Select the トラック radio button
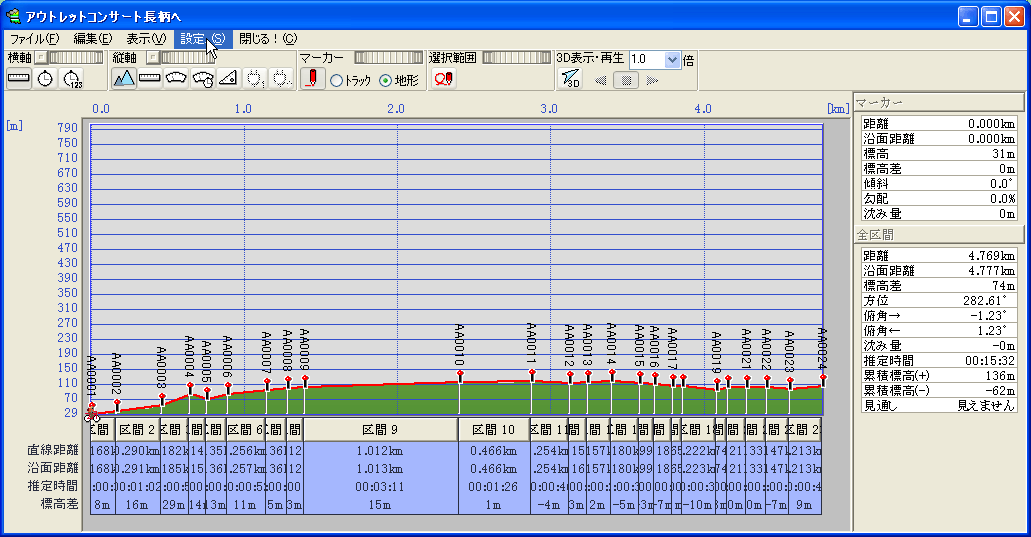Image resolution: width=1031 pixels, height=537 pixels. [337, 81]
